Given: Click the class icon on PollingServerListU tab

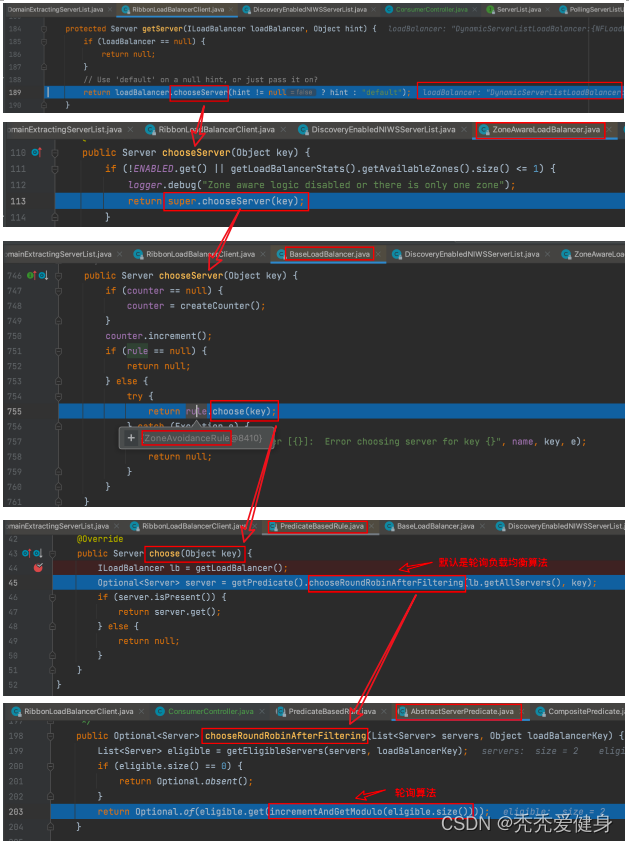Looking at the screenshot, I should click(563, 10).
